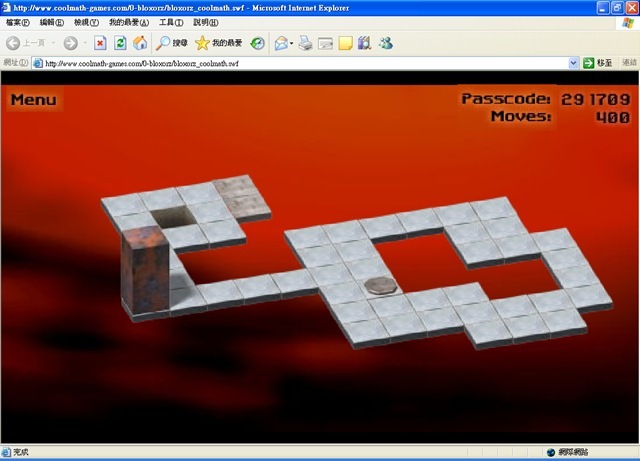Click the Edit page toolbar icon
The height and width of the screenshot is (461, 640).
(325, 43)
